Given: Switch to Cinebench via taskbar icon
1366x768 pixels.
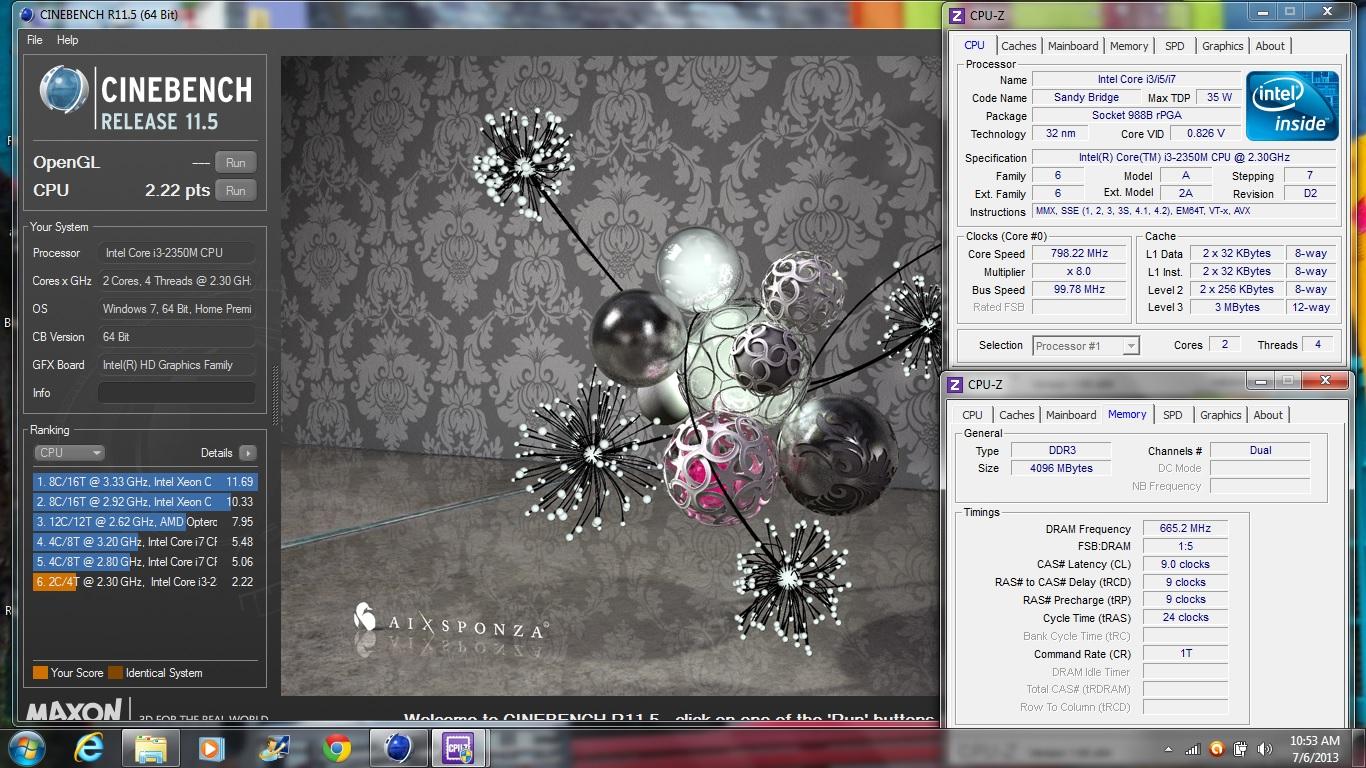Looking at the screenshot, I should tap(398, 748).
